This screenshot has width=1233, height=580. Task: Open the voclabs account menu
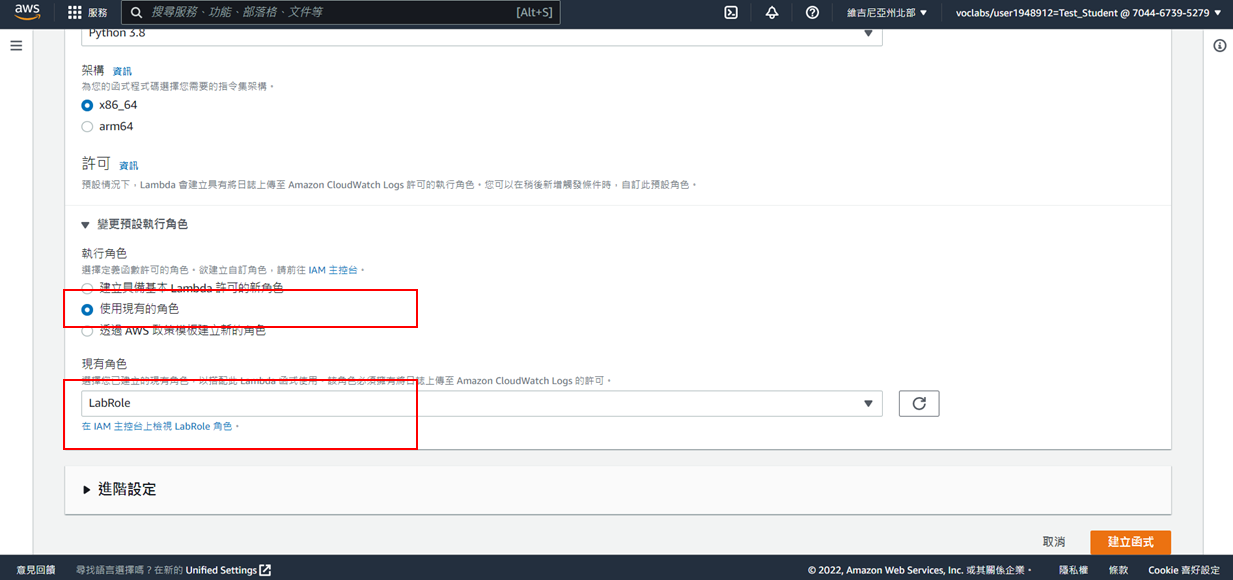tap(1089, 13)
